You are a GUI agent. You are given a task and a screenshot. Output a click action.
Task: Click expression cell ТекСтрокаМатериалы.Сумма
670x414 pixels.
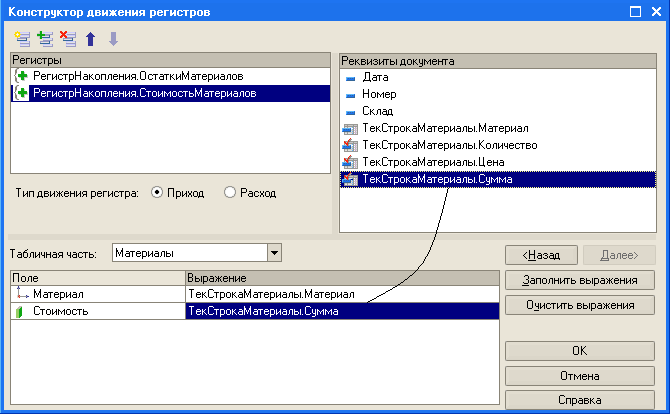coord(342,311)
